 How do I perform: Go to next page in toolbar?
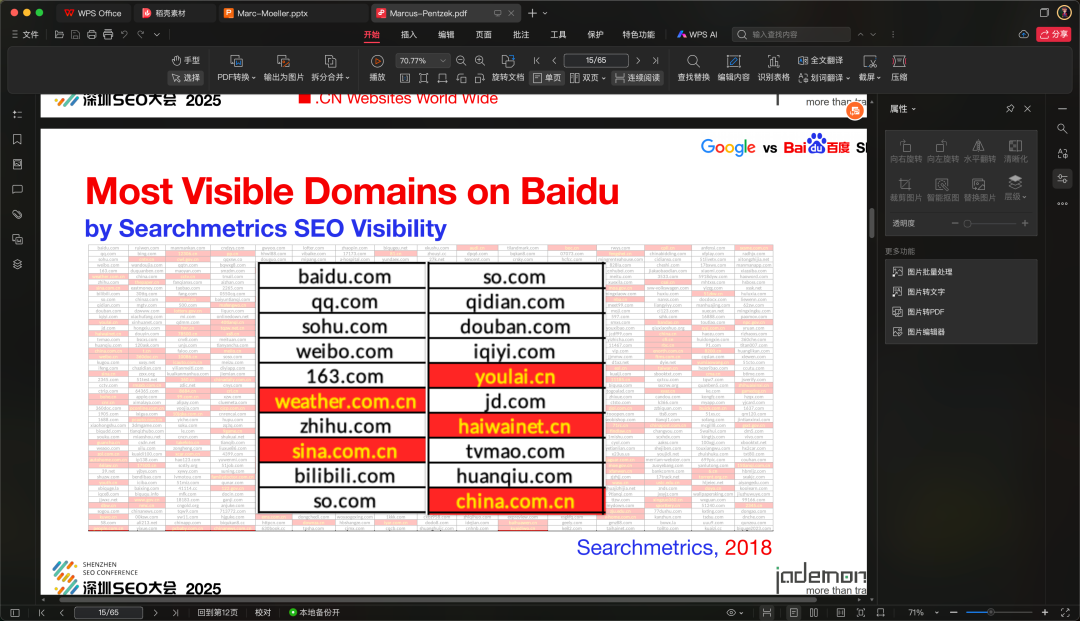point(638,61)
